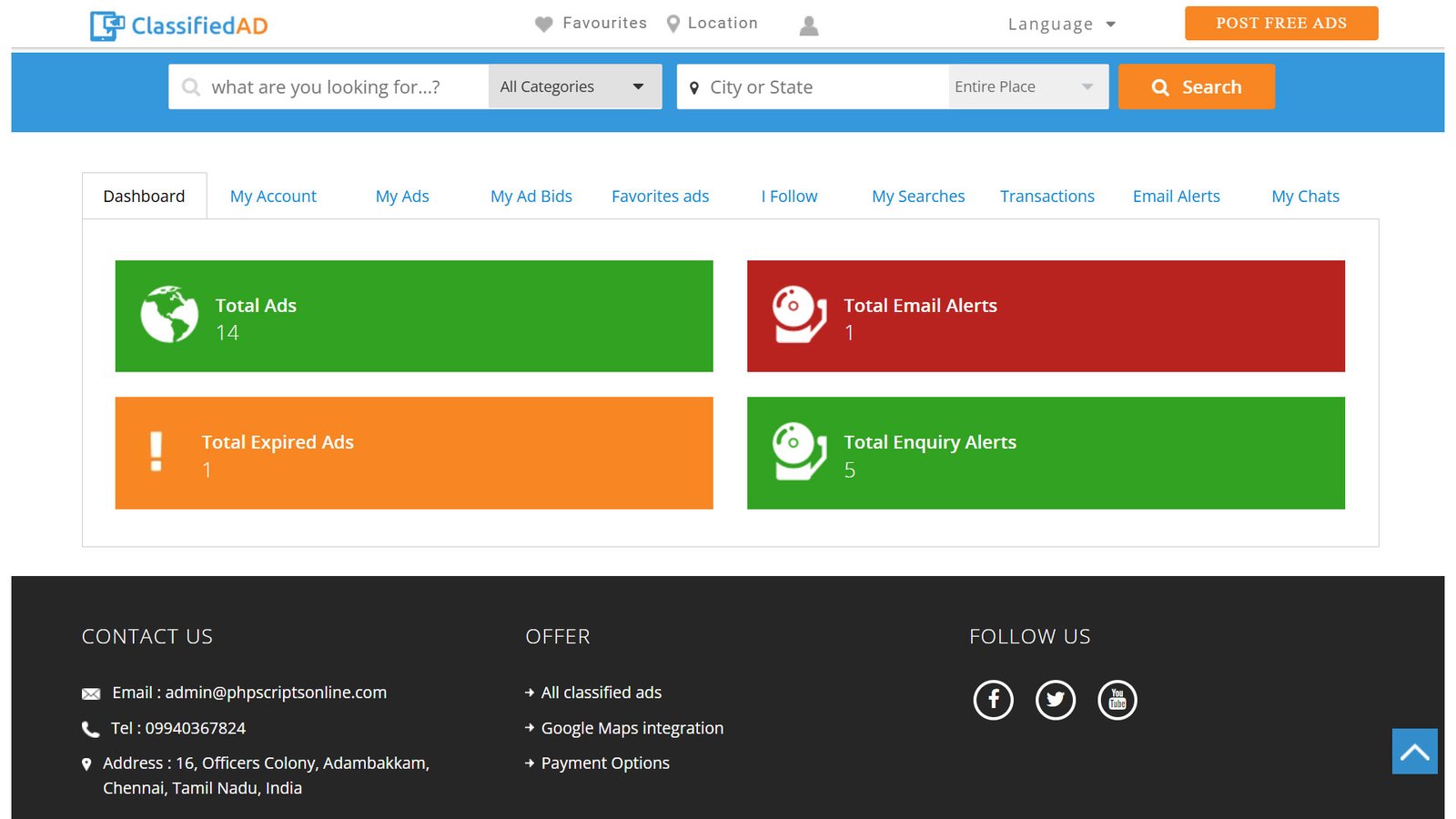Click the back-to-top arrow button
Viewport: 1456px width, 819px height.
[1415, 752]
